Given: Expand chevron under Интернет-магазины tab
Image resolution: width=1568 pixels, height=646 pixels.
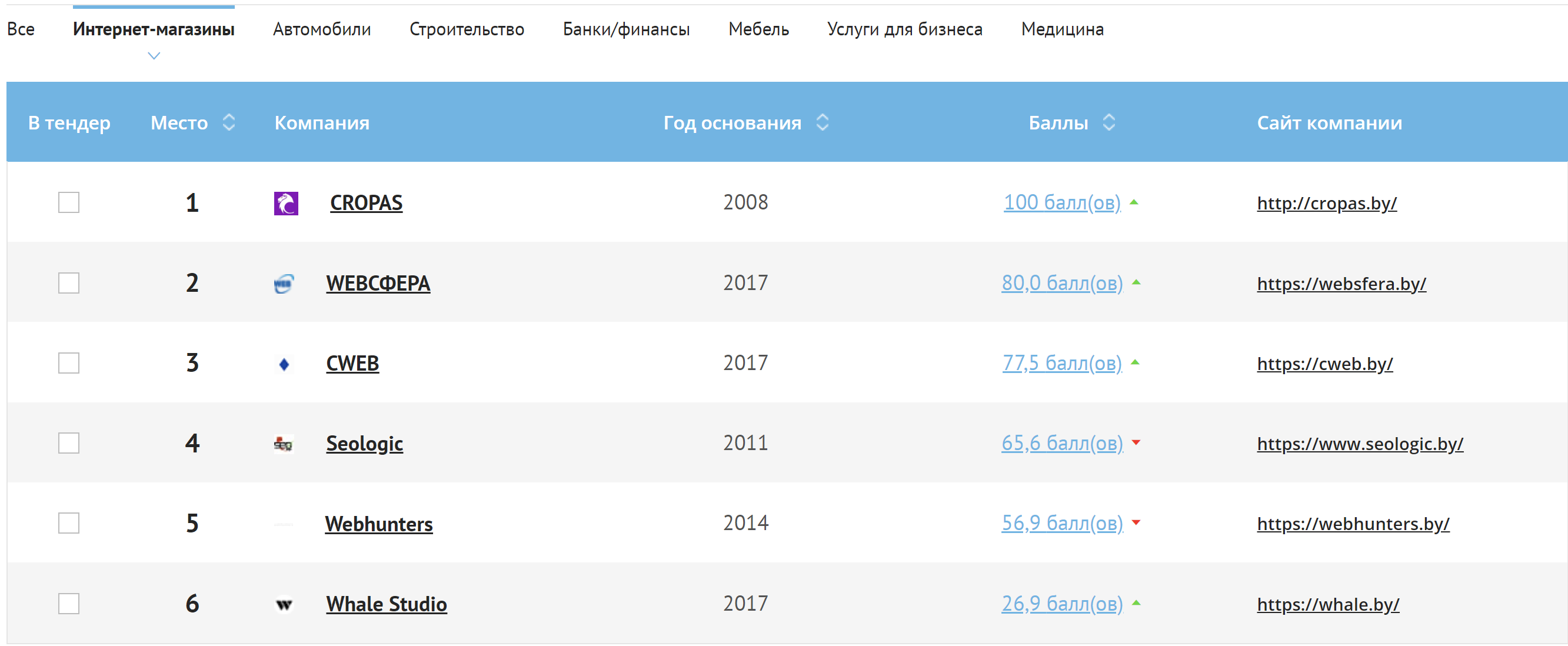Looking at the screenshot, I should (x=154, y=56).
